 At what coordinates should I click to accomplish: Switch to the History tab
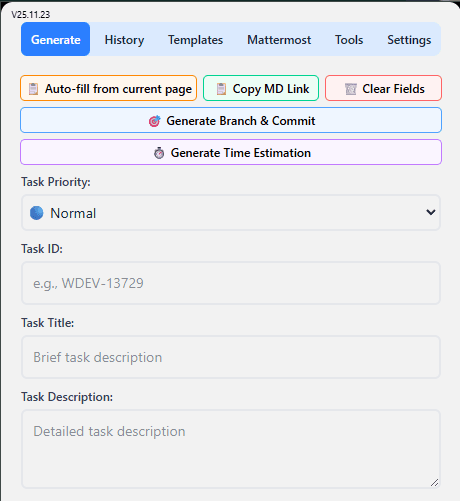124,40
